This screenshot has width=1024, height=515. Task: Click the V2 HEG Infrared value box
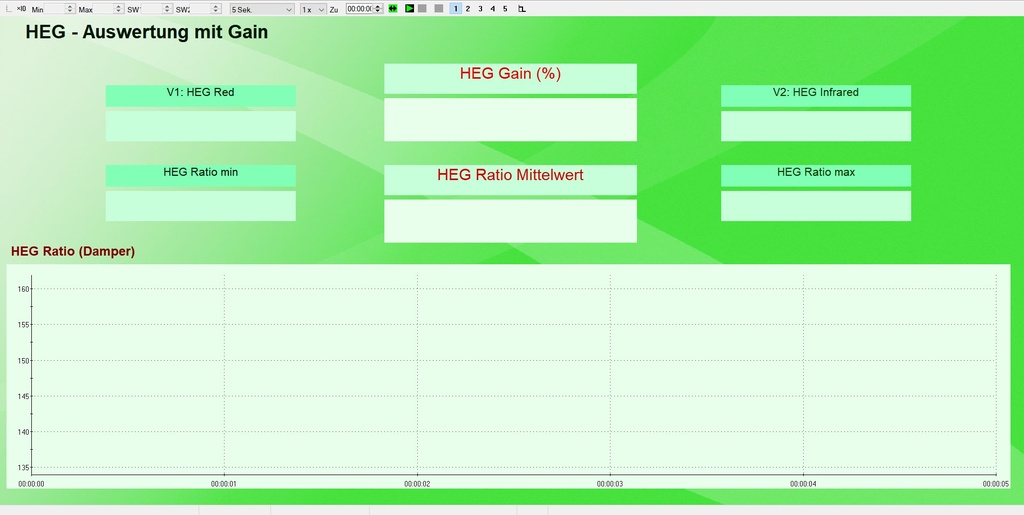tap(816, 126)
